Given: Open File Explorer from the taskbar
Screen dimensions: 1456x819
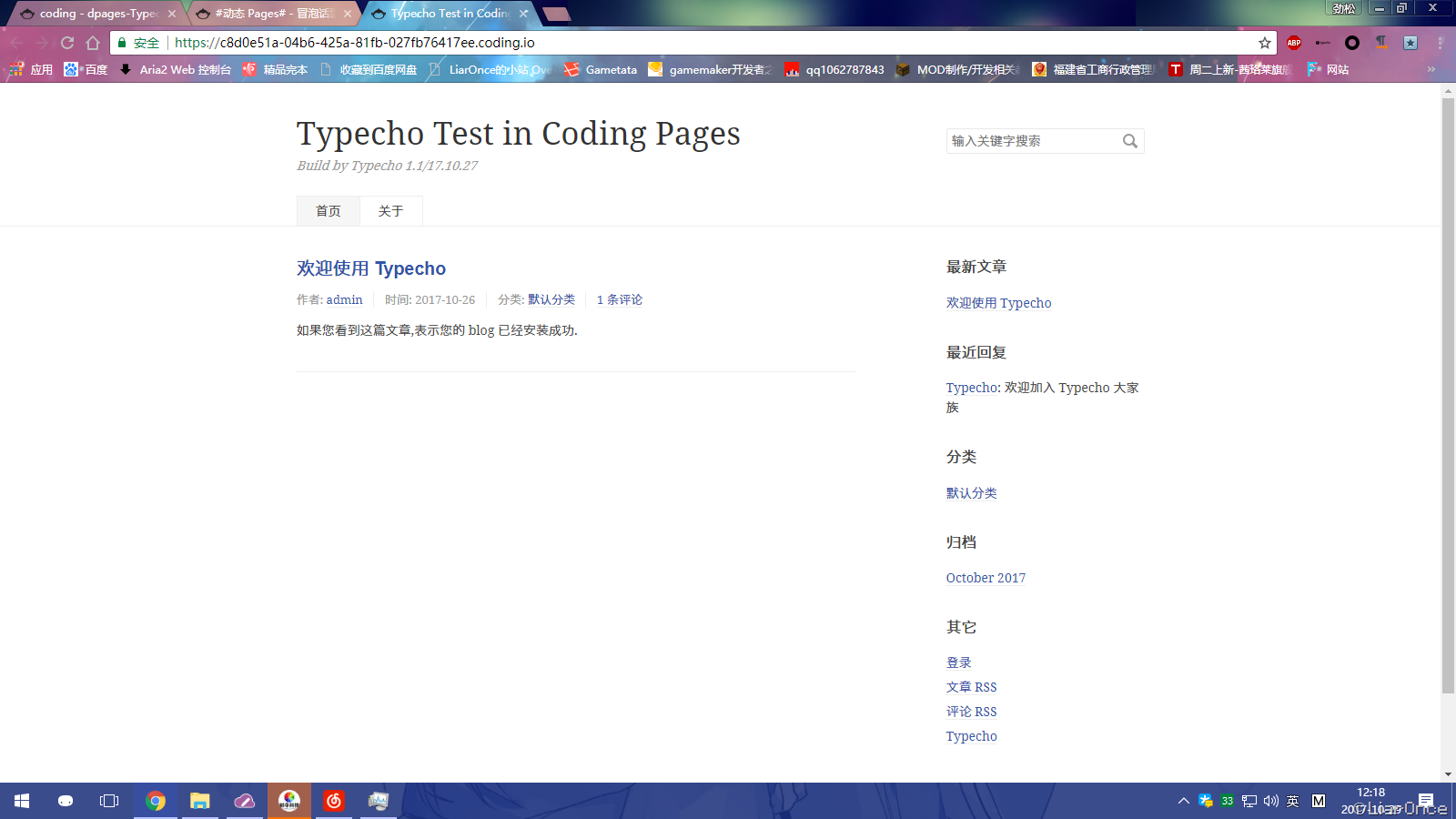Looking at the screenshot, I should coord(200,801).
